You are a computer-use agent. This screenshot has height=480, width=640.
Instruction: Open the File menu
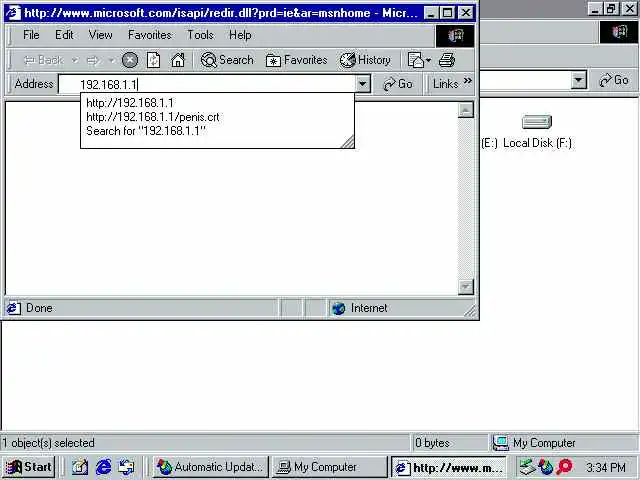click(31, 35)
